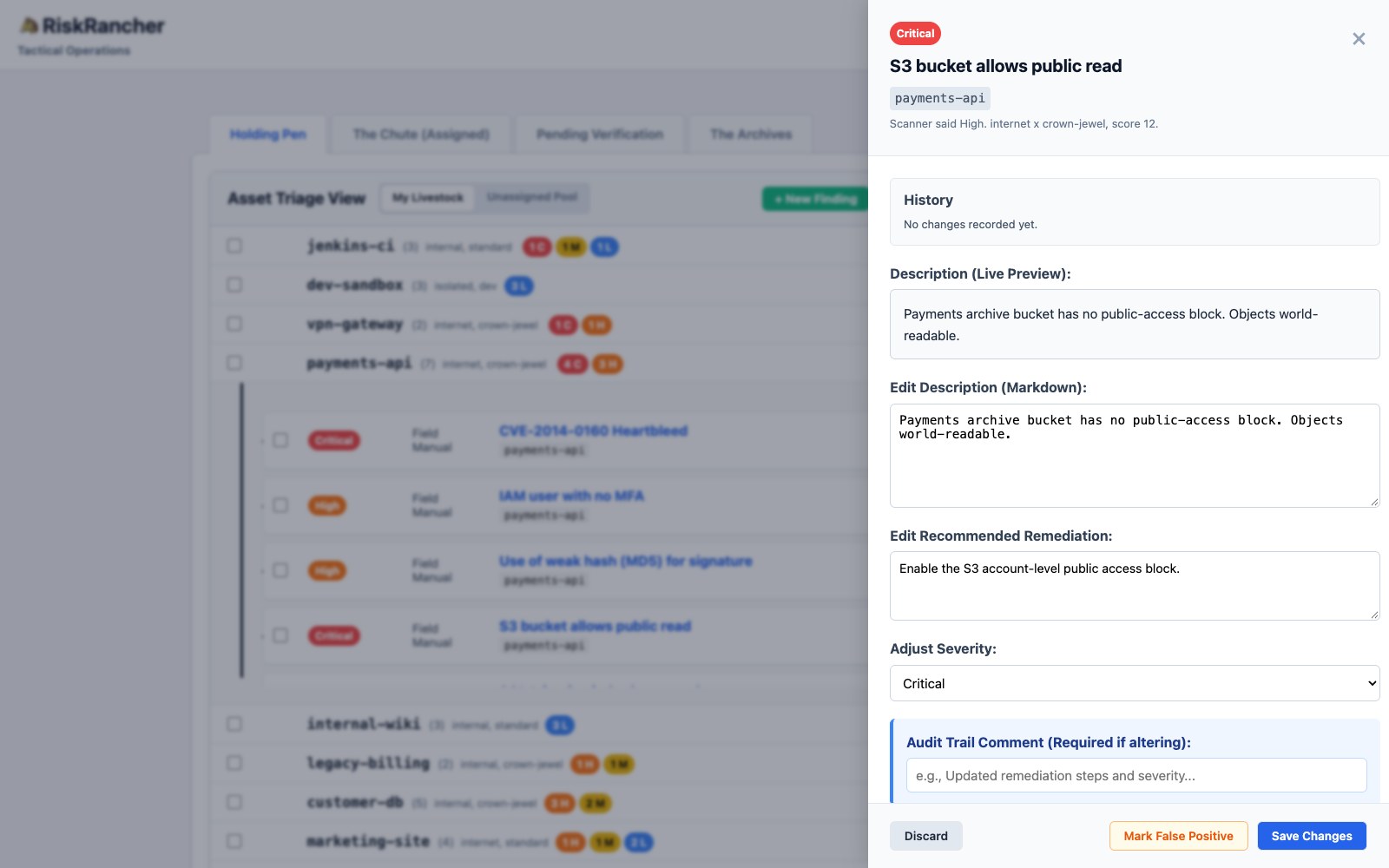
Task: Open the IAM user with no MFA link
Action: pos(571,496)
